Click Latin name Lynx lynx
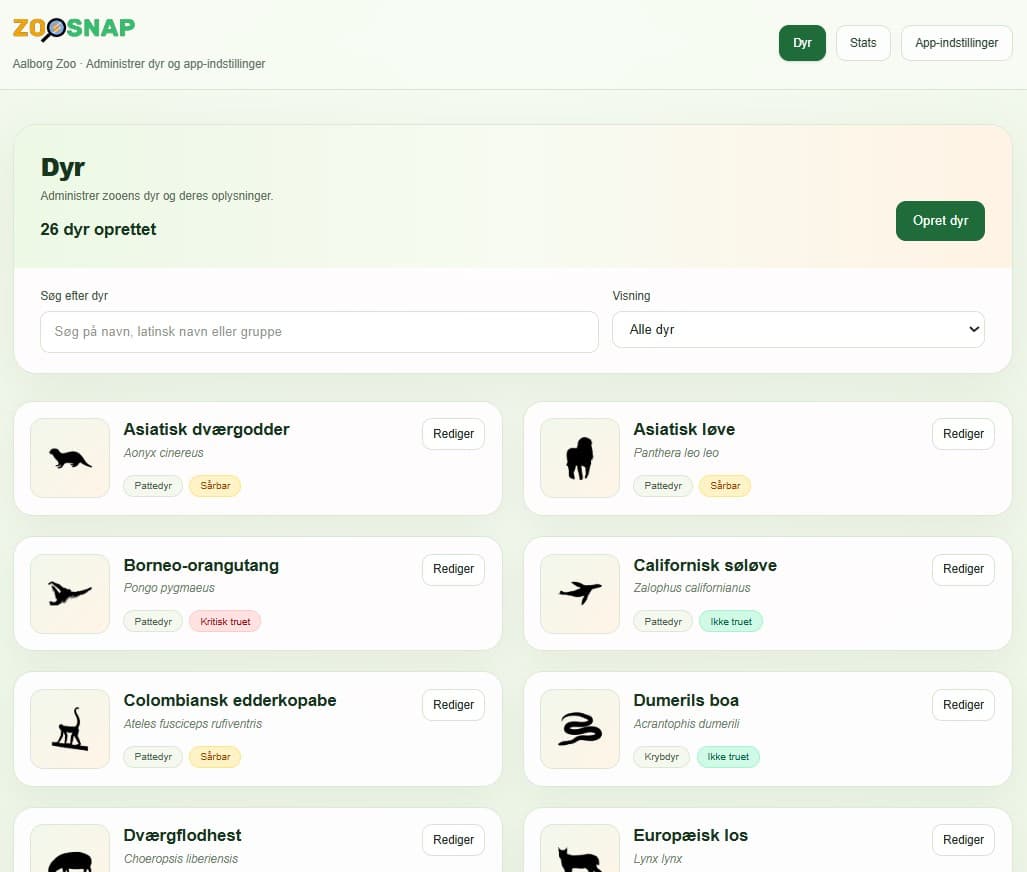This screenshot has width=1027, height=872. (658, 858)
